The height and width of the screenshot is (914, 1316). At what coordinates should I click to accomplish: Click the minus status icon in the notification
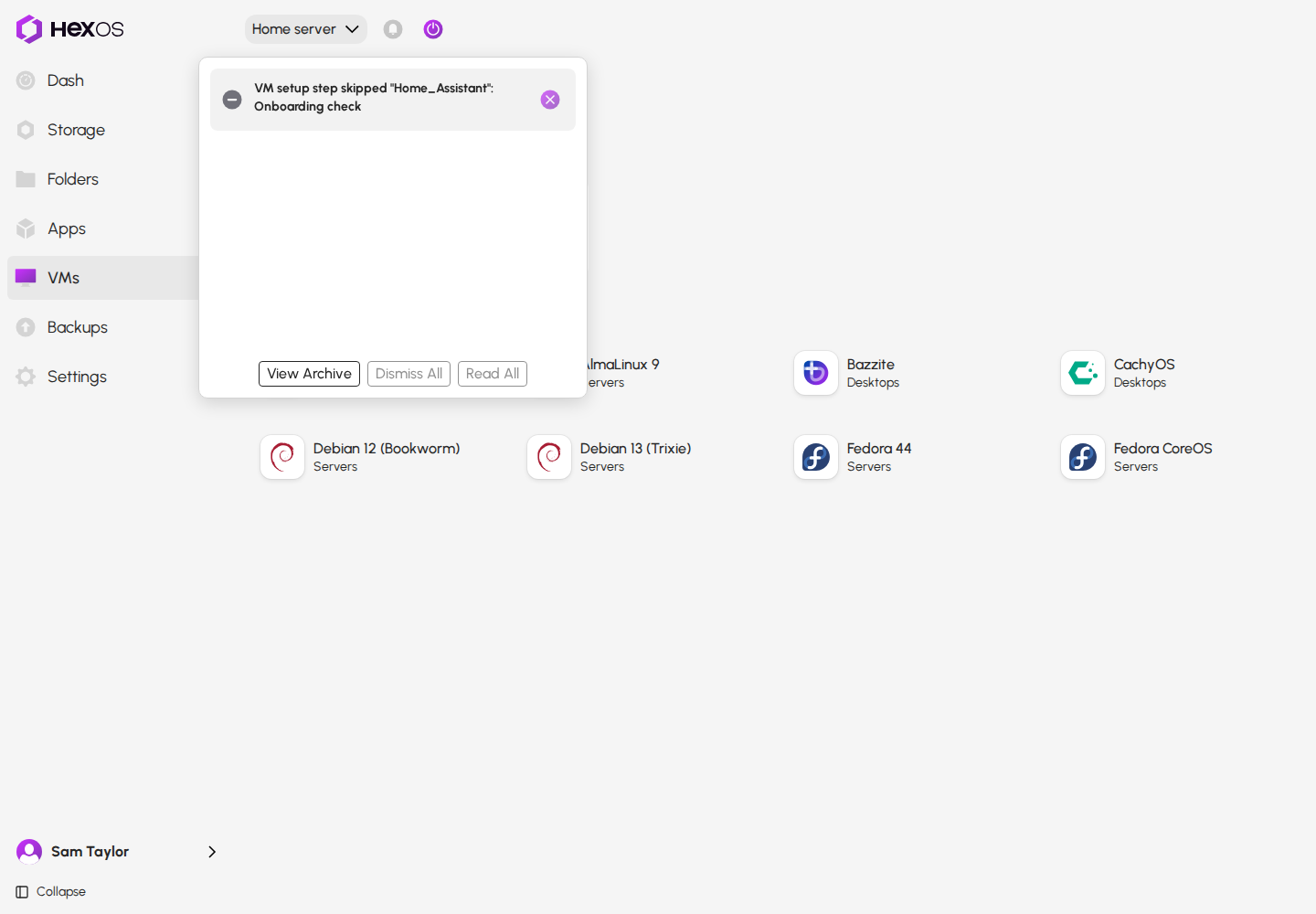point(232,100)
